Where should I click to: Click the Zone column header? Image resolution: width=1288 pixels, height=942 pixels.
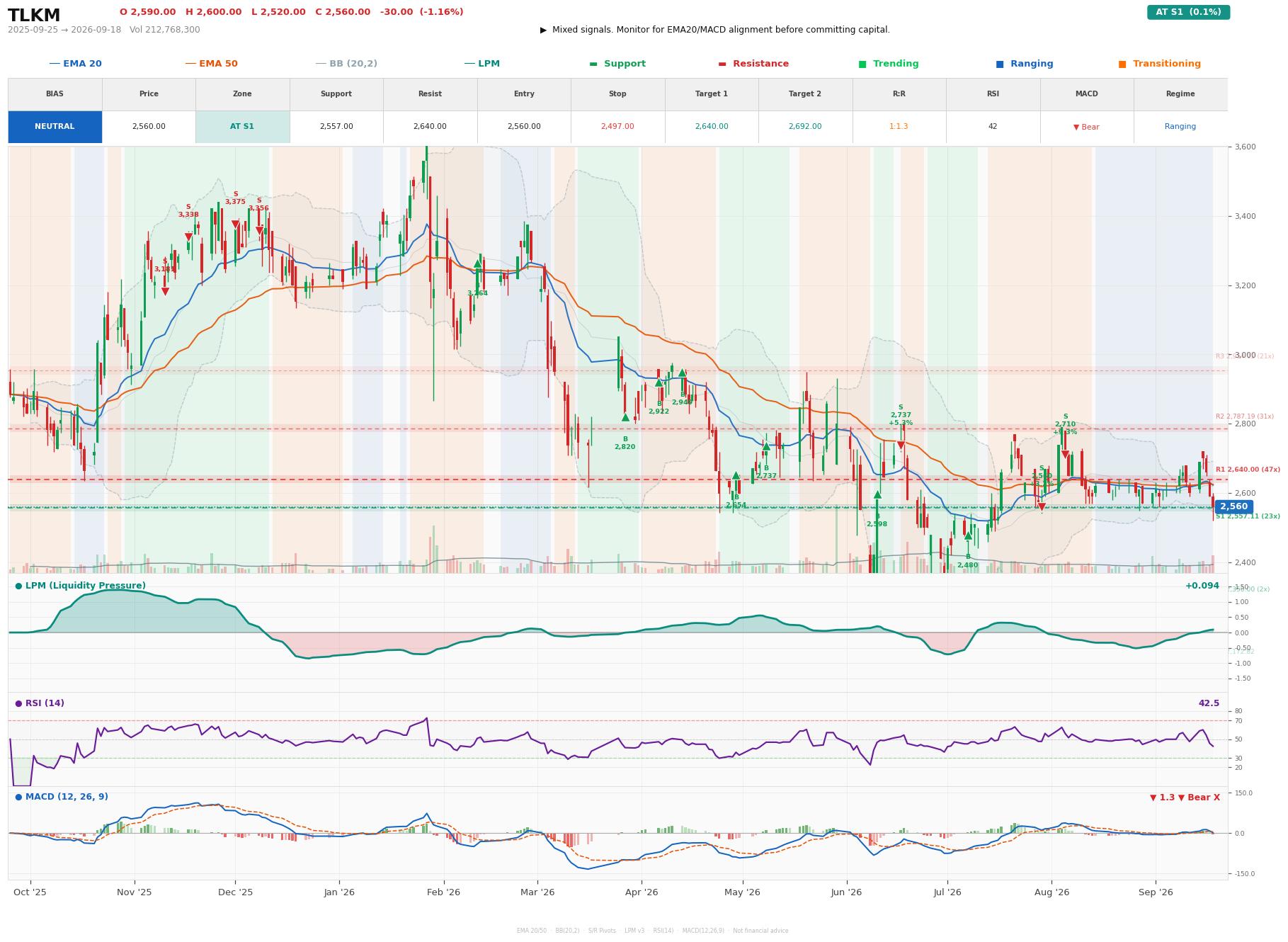pyautogui.click(x=242, y=93)
